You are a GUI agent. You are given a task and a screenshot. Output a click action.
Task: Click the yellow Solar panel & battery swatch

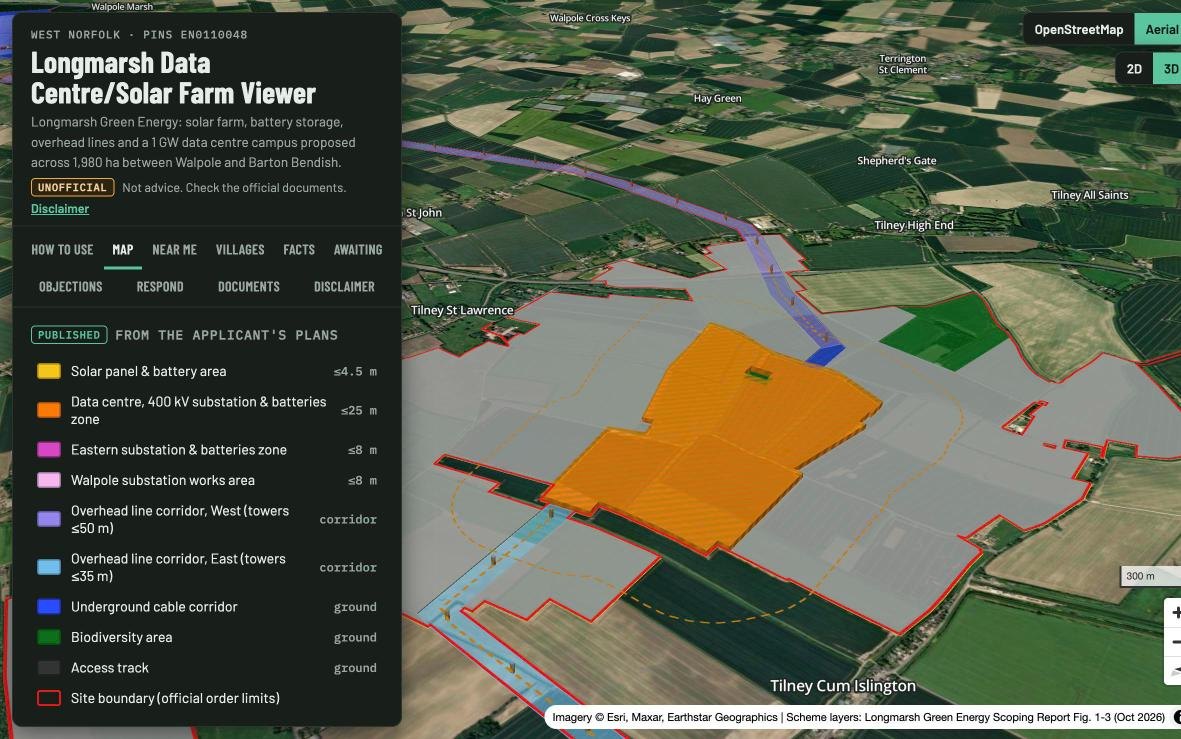pos(49,371)
